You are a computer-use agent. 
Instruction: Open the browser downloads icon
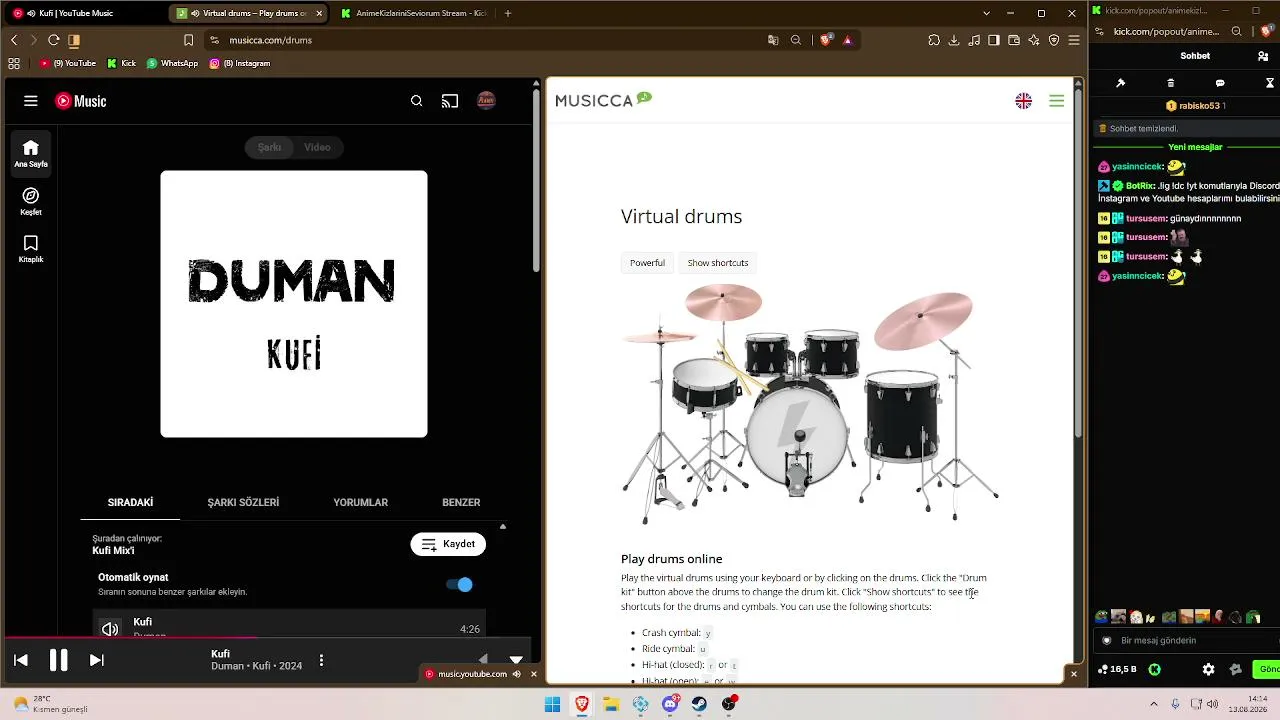tap(954, 40)
